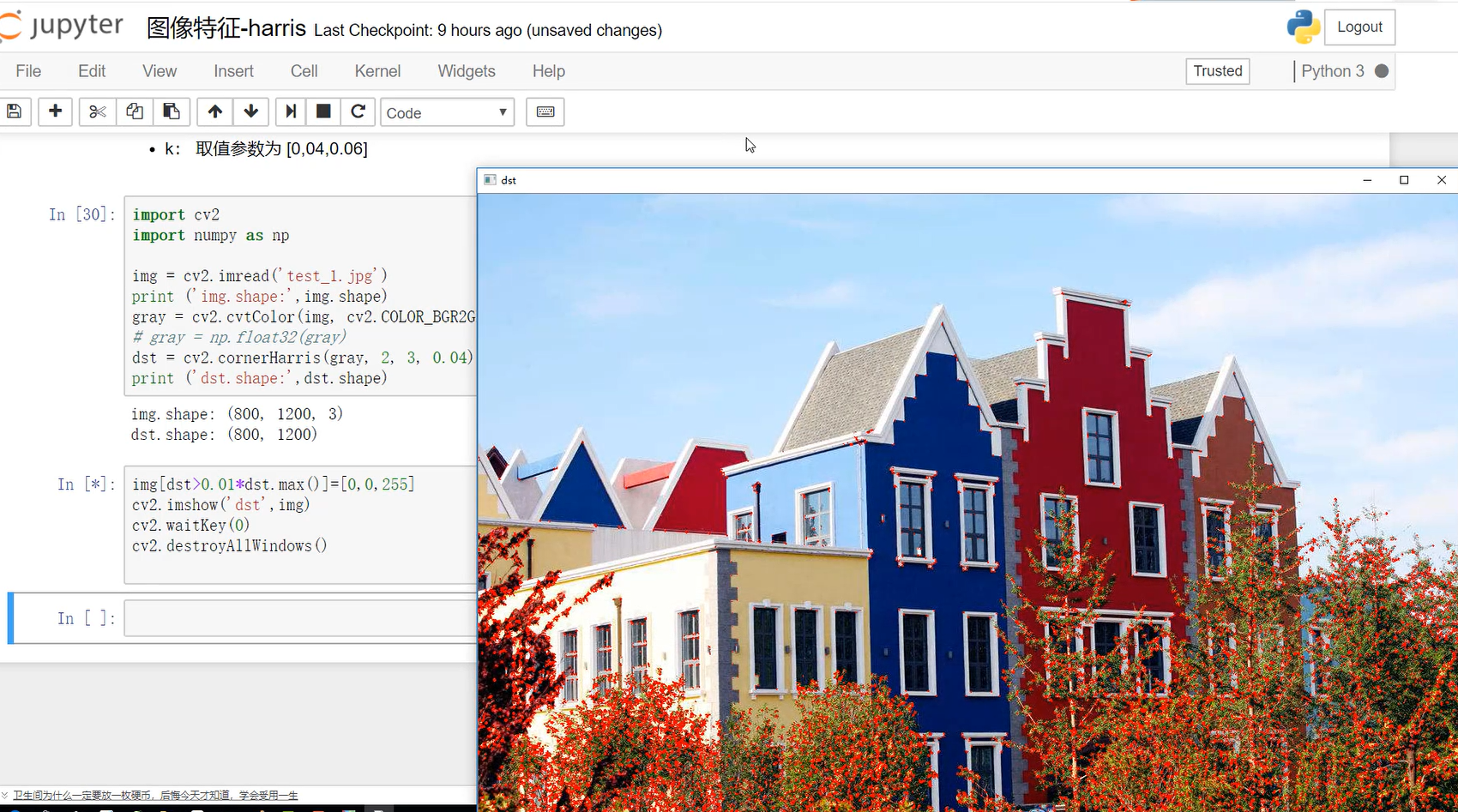Open the cell type Code dropdown
The image size is (1458, 812).
447,112
